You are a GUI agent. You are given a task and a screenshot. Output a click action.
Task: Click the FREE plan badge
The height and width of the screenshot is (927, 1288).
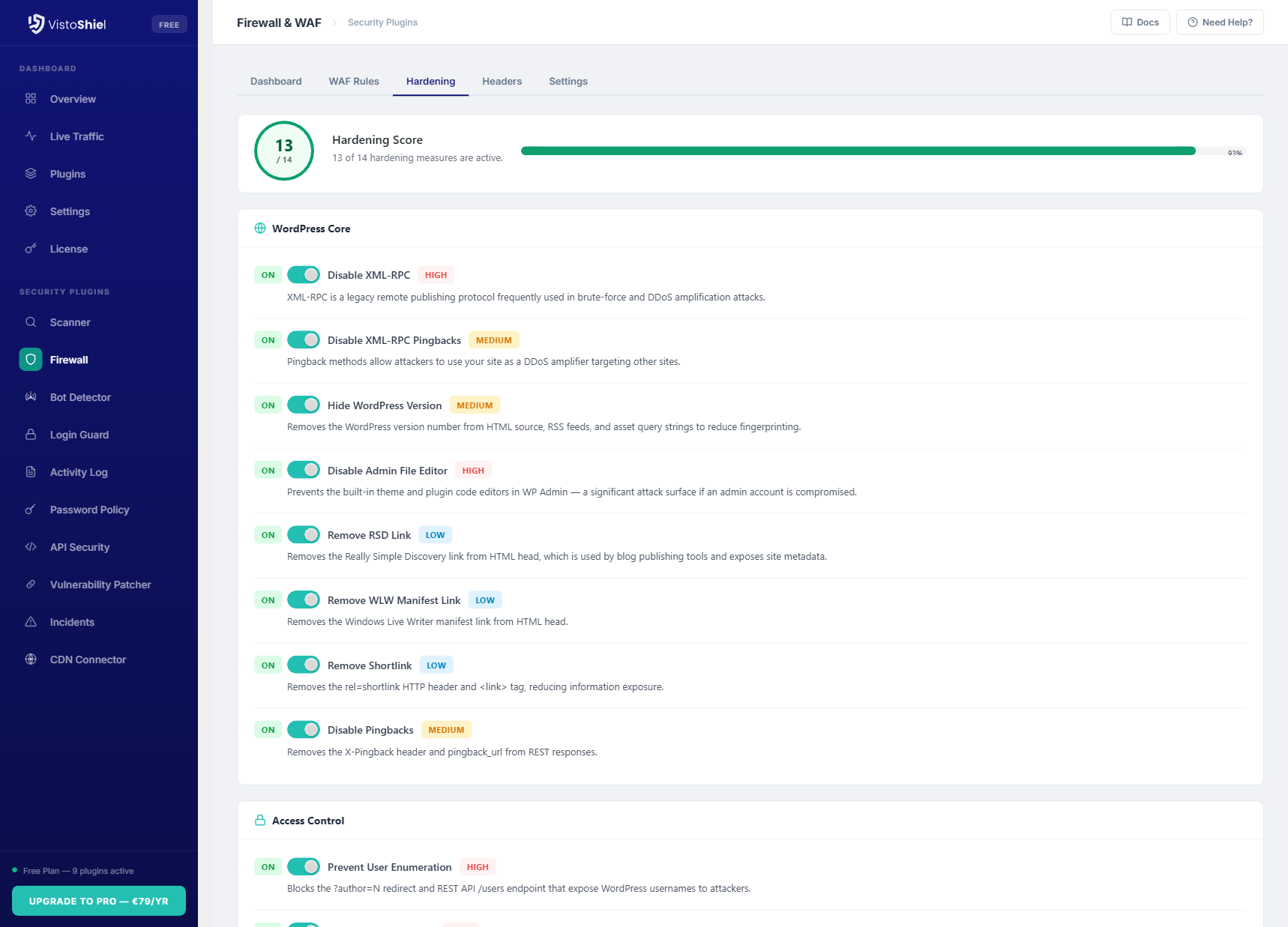(x=169, y=25)
